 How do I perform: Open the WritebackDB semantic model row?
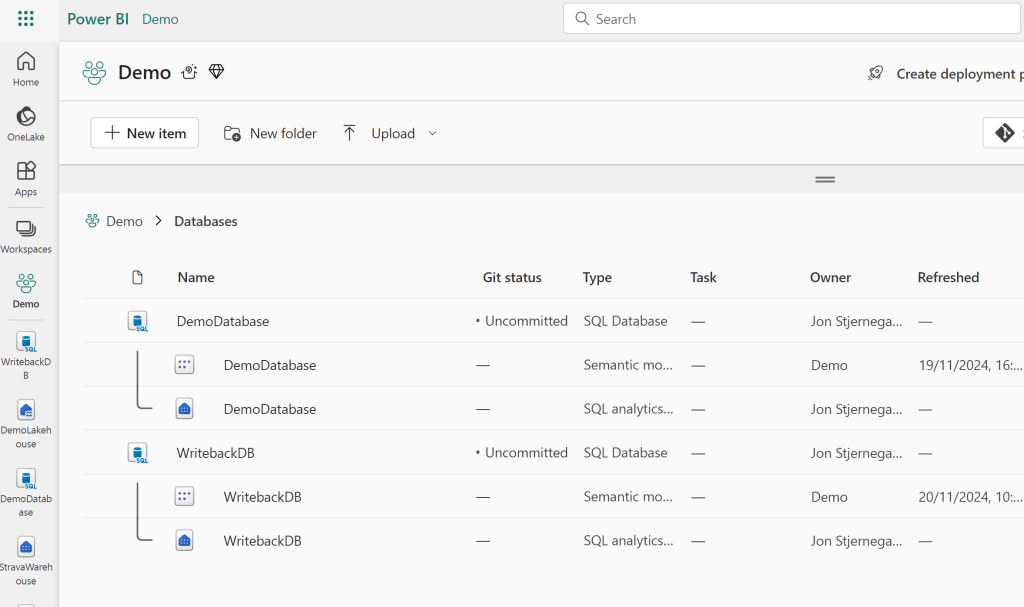263,497
